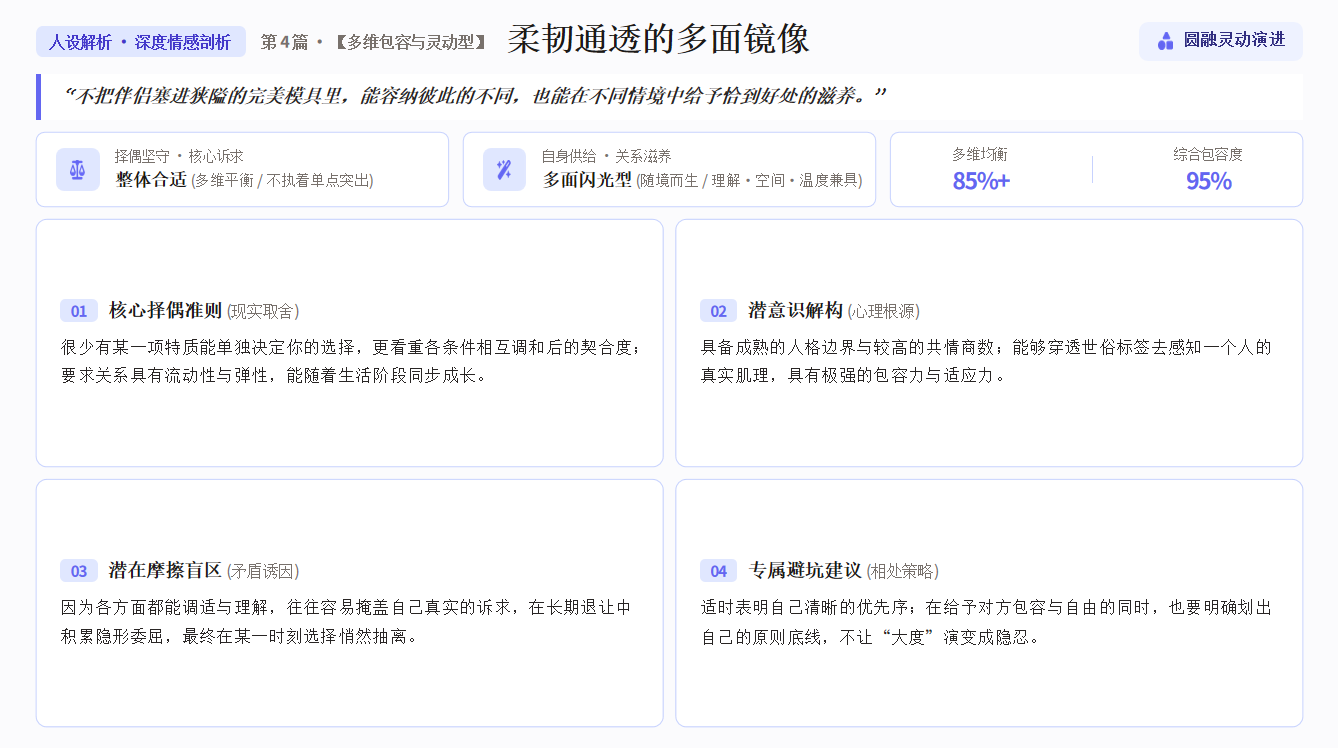Click the 【多维包容与灵动型】 label
1338x748 pixels.
pyautogui.click(x=410, y=42)
